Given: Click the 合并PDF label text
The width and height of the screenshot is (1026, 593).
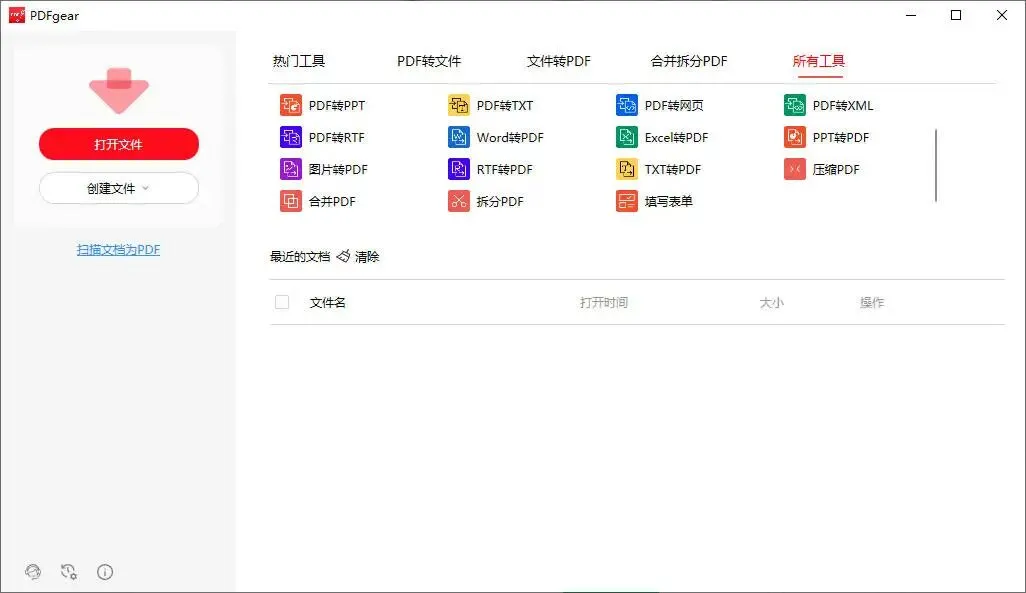Looking at the screenshot, I should click(x=332, y=202).
